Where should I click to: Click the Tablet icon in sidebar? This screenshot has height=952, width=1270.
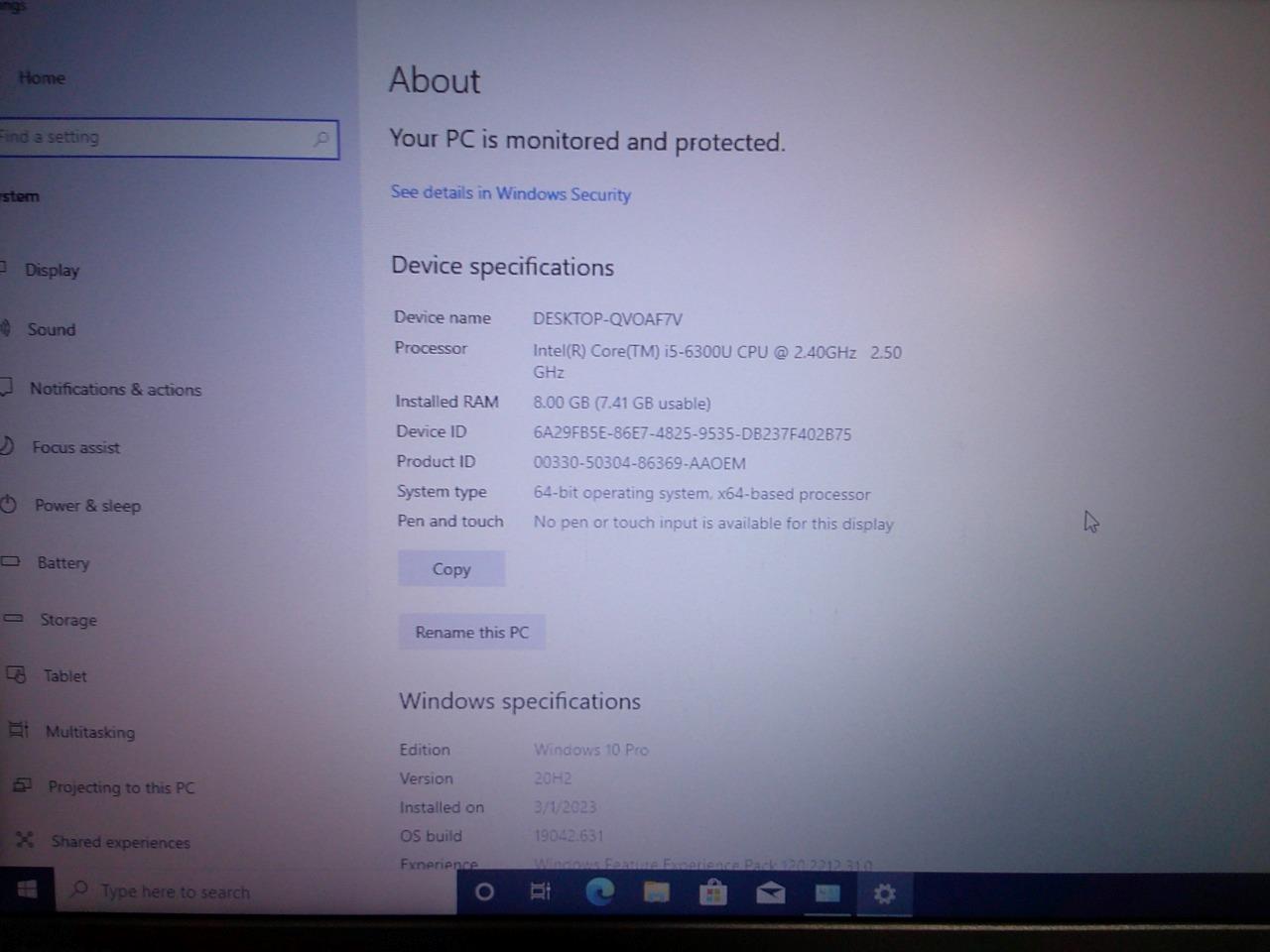coord(16,674)
